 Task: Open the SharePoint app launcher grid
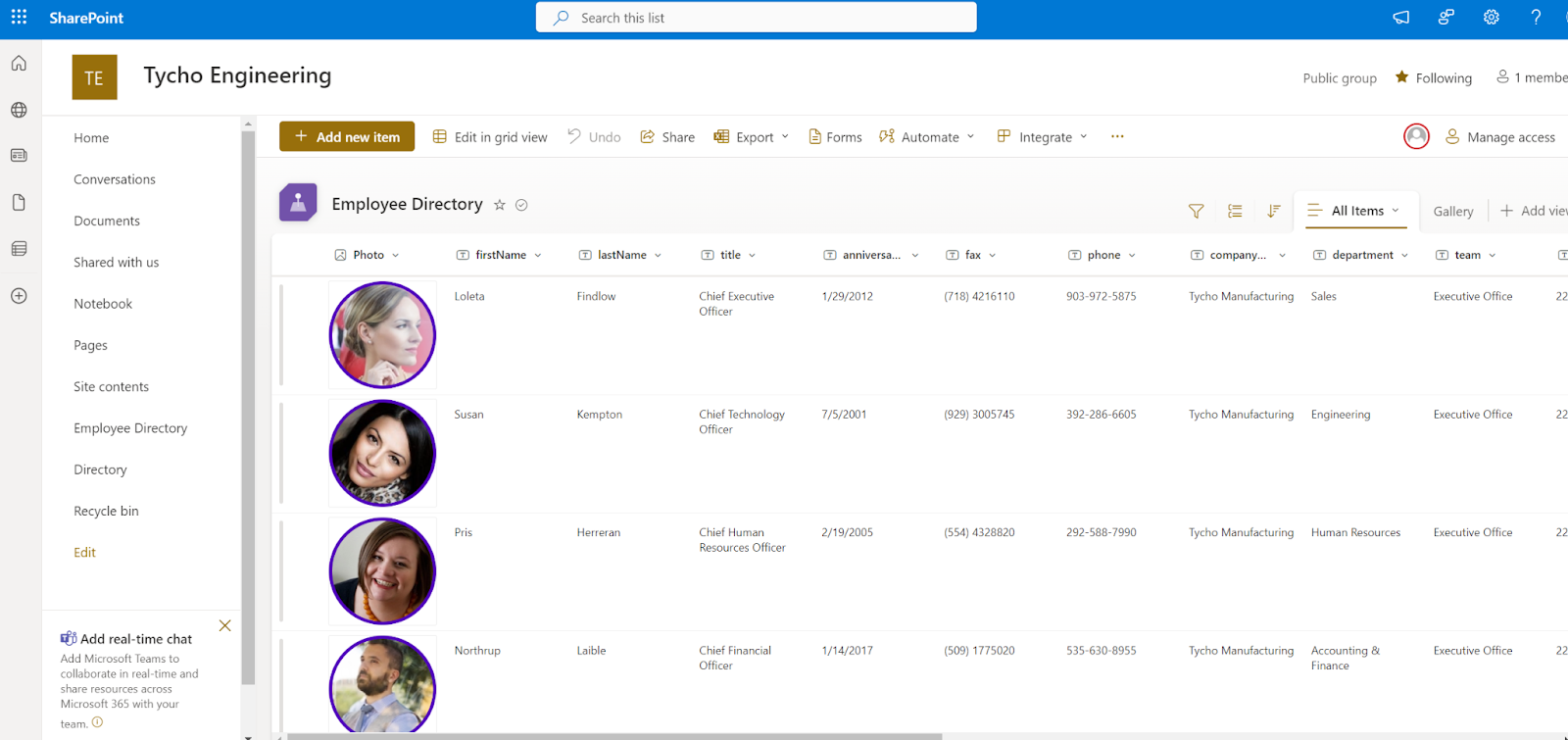point(19,18)
